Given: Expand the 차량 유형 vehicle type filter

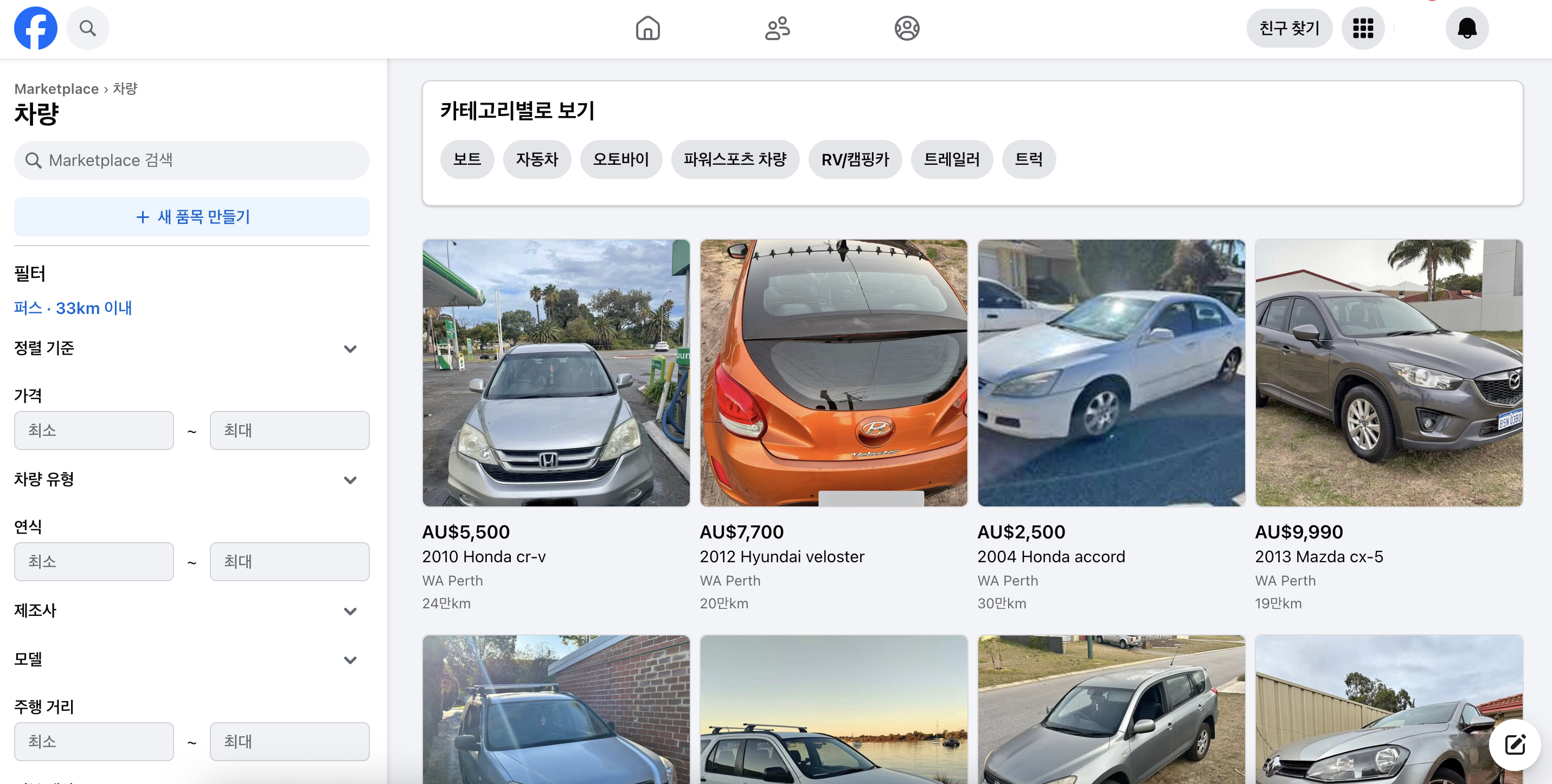Looking at the screenshot, I should coord(350,480).
